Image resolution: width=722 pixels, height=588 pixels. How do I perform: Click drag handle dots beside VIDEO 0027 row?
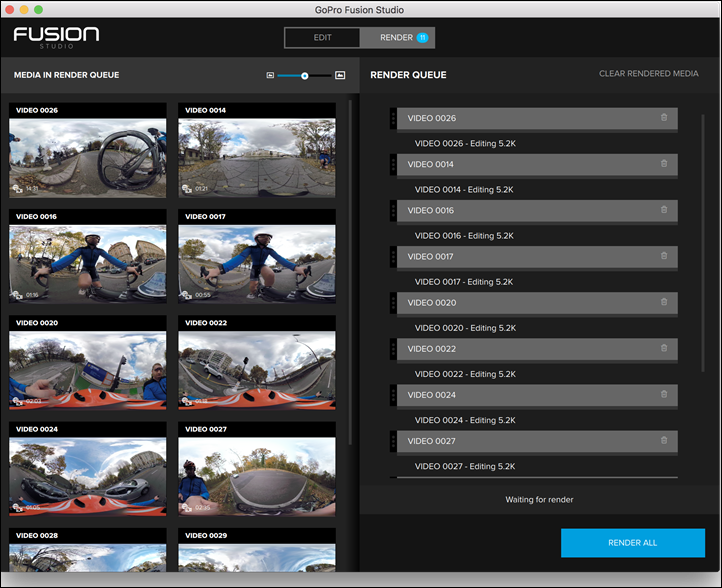pyautogui.click(x=393, y=441)
